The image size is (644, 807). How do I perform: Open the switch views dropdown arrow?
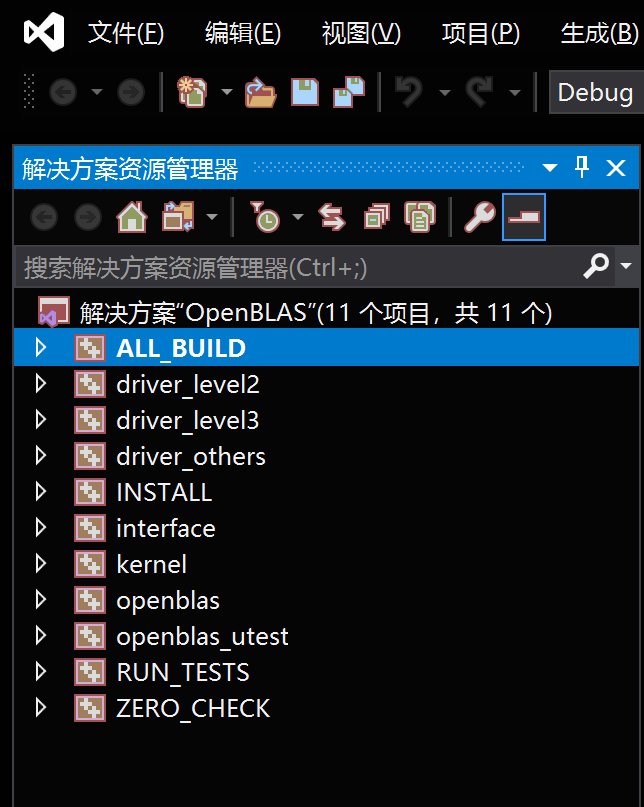pyautogui.click(x=212, y=217)
